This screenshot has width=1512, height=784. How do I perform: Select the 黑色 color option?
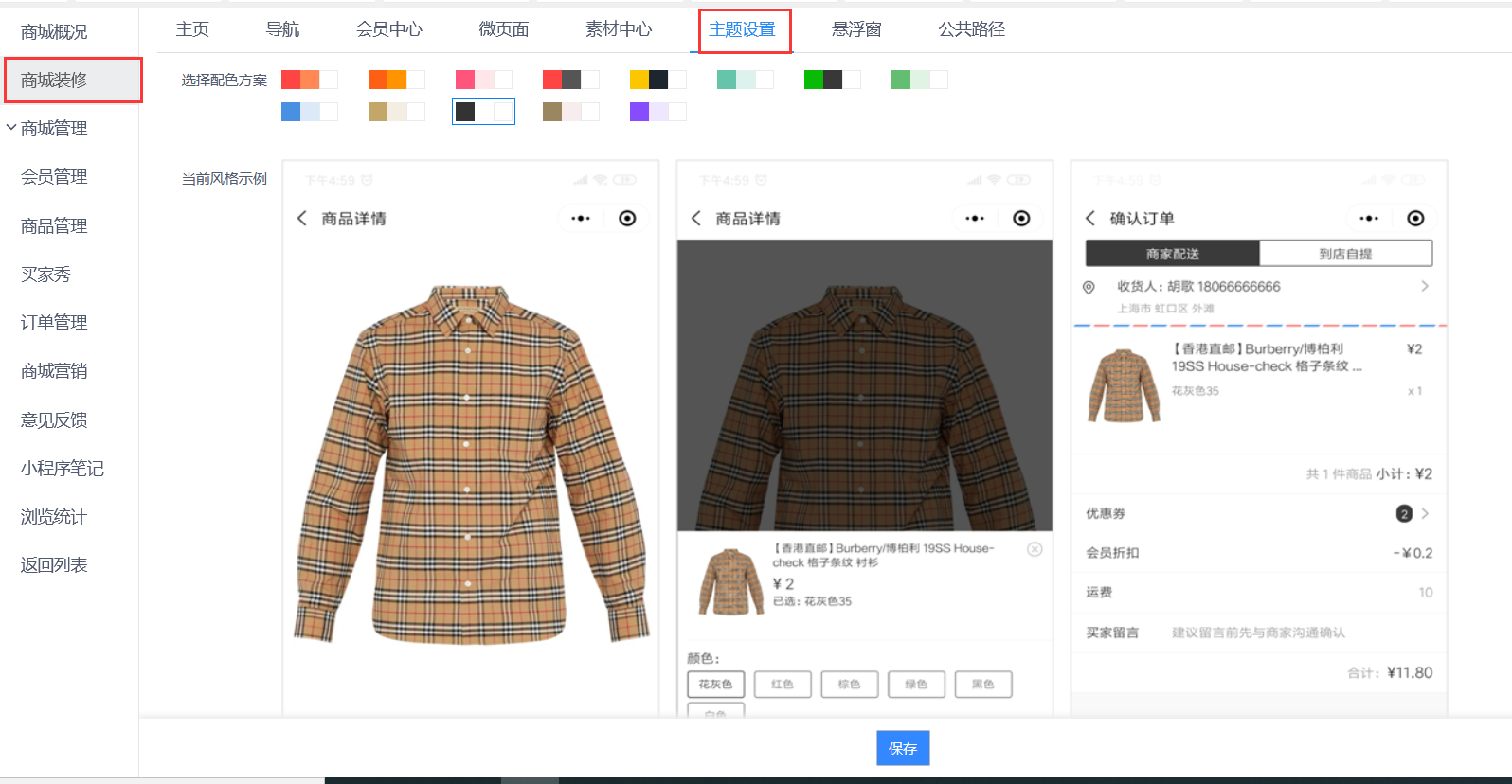point(983,685)
